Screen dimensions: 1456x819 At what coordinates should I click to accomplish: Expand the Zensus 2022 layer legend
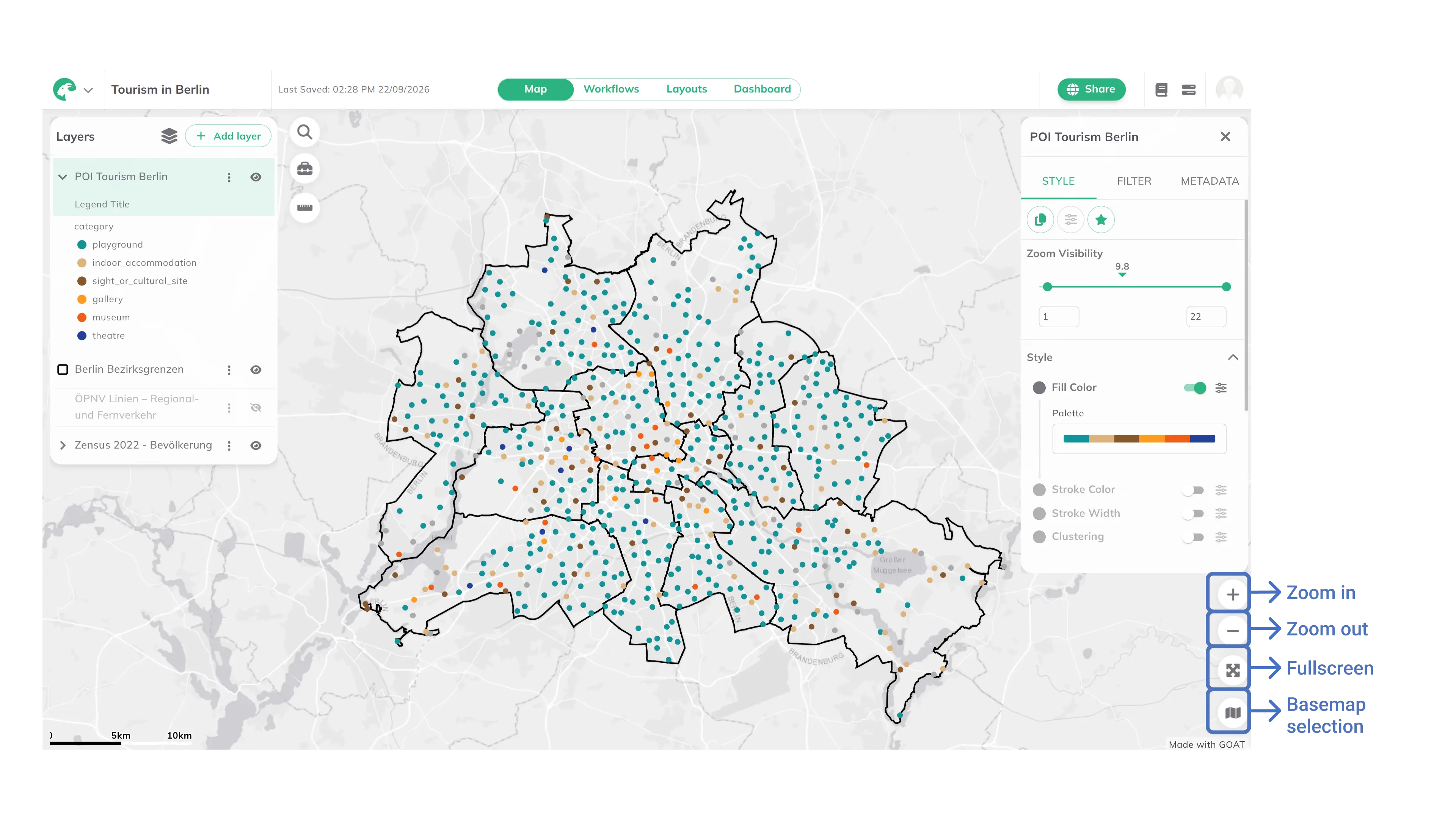[63, 446]
